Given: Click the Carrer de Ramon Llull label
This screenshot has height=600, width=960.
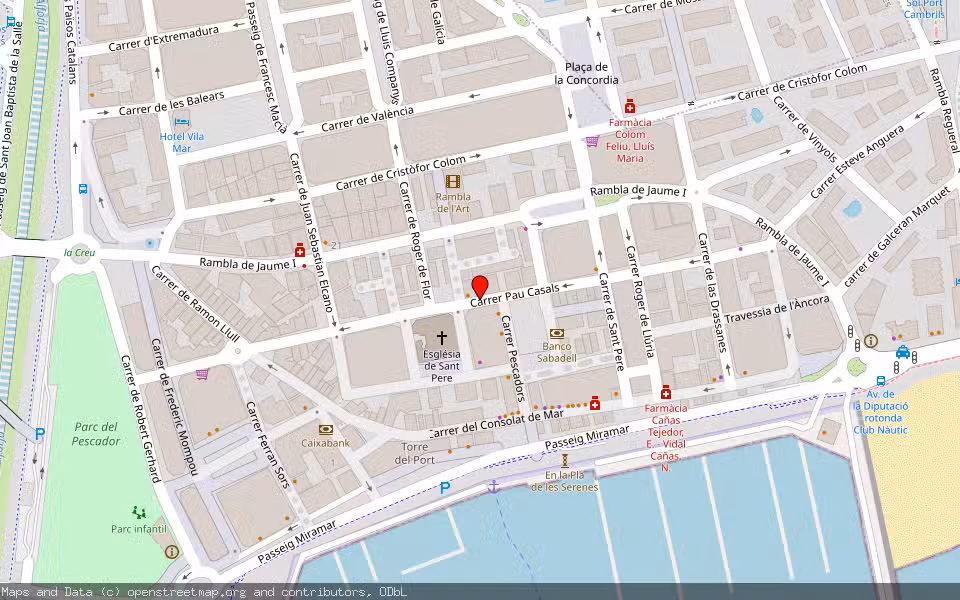Looking at the screenshot, I should (x=195, y=303).
